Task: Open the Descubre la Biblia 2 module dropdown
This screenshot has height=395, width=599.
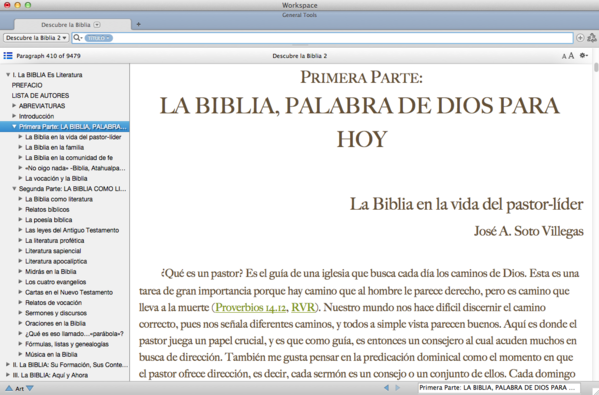Action: pos(36,37)
